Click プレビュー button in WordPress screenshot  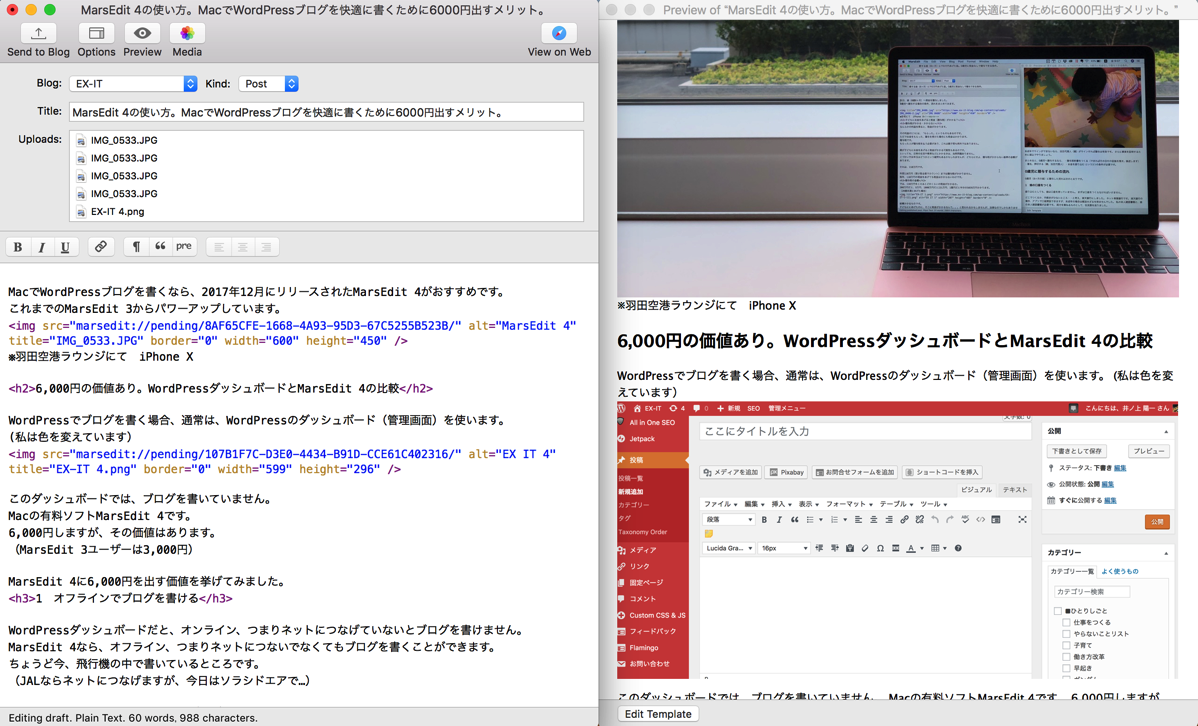coord(1148,451)
